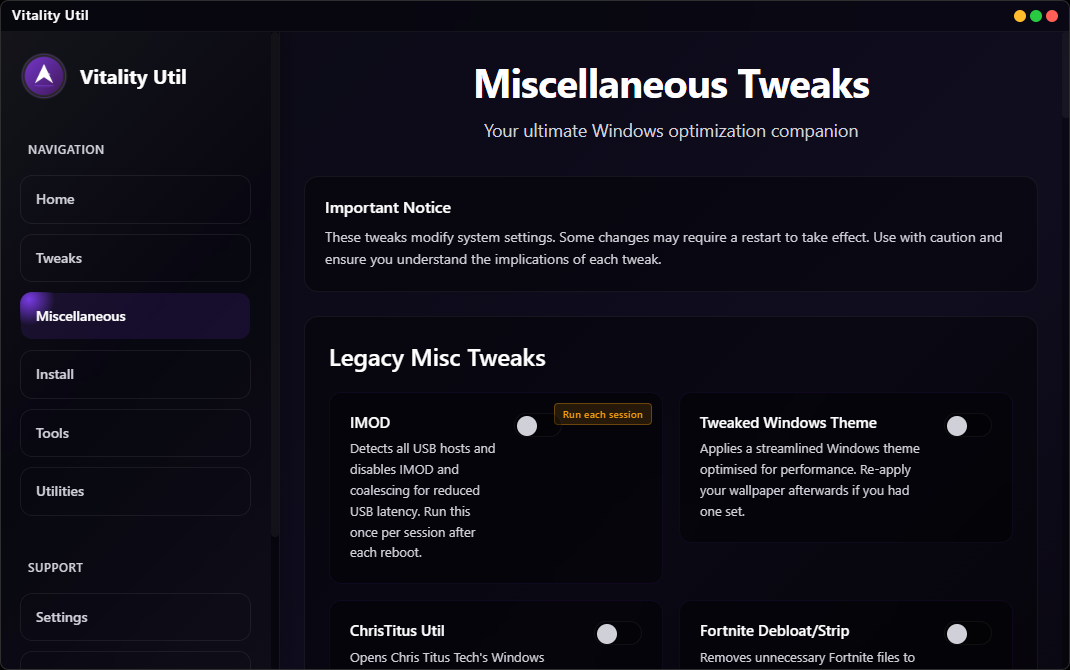This screenshot has height=670, width=1070.
Task: Click the Vitality Util logo icon
Action: [43, 76]
